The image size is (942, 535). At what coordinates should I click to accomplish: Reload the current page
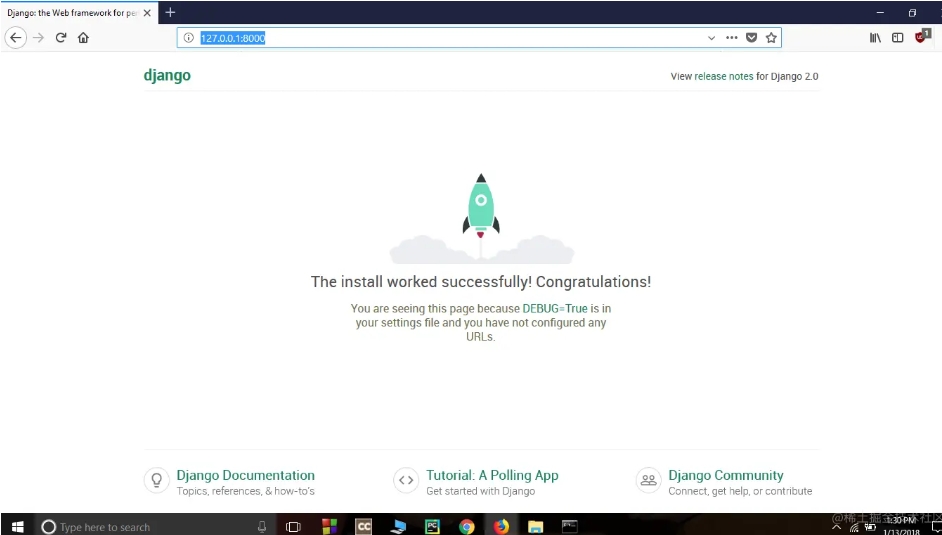[x=61, y=38]
